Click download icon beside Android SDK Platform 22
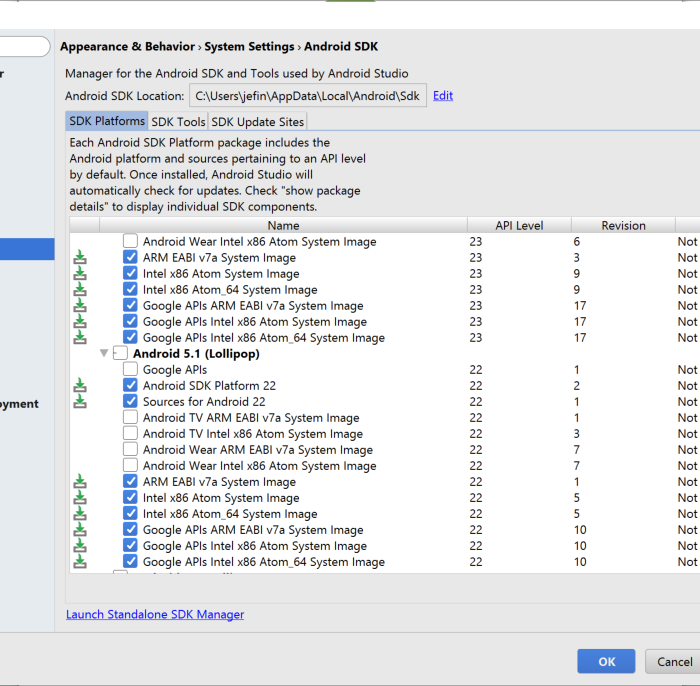 (x=80, y=386)
